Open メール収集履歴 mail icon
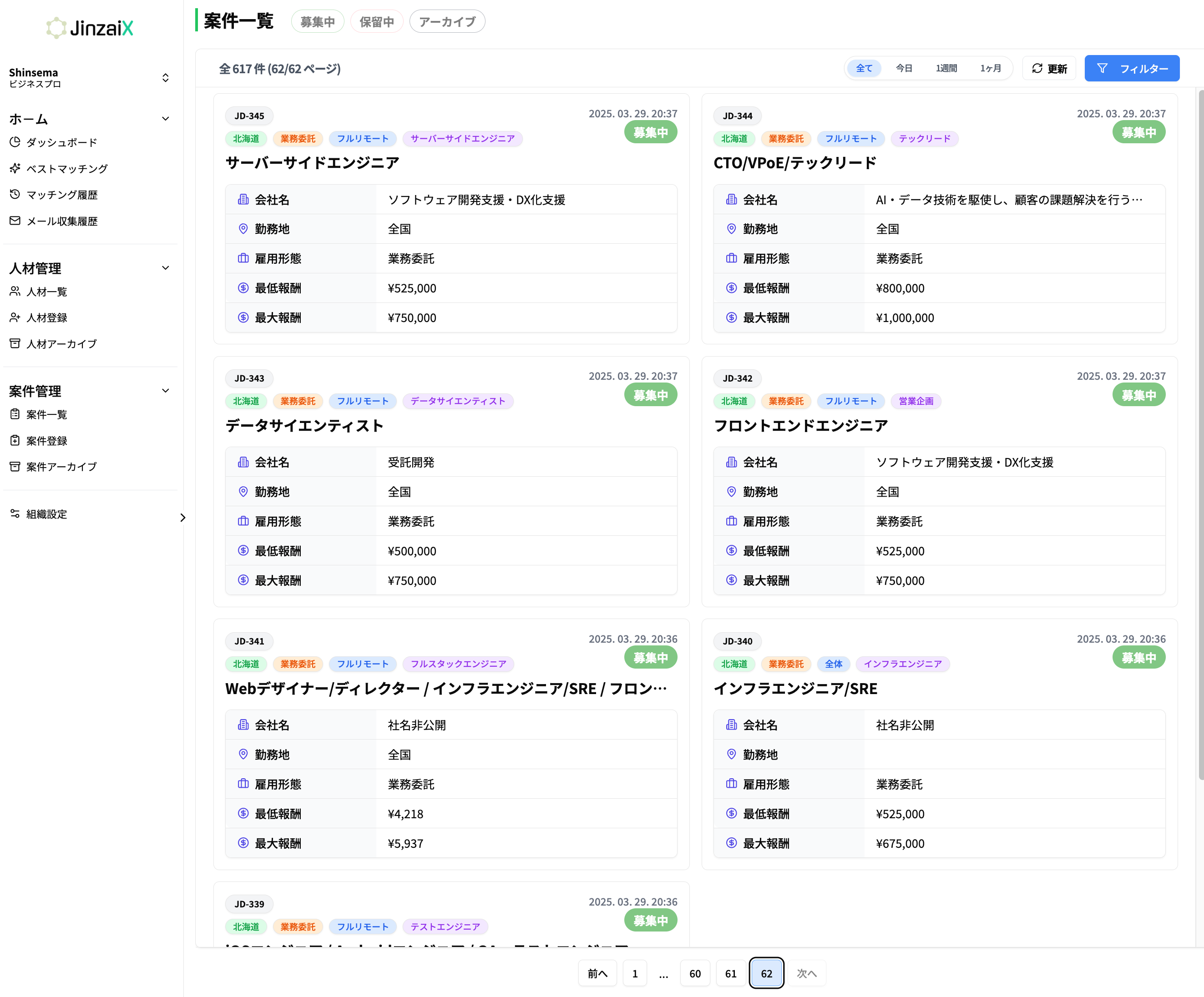The height and width of the screenshot is (997, 1204). [x=15, y=221]
